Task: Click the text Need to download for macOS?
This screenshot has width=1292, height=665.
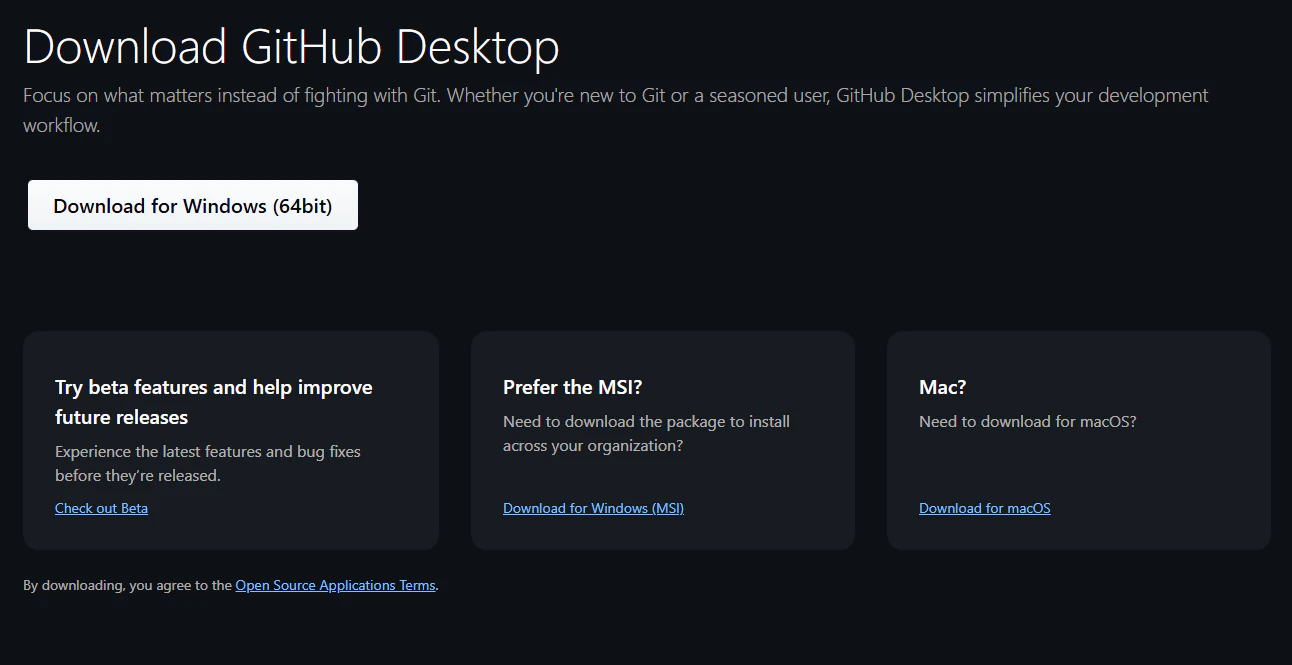Action: (x=1027, y=421)
